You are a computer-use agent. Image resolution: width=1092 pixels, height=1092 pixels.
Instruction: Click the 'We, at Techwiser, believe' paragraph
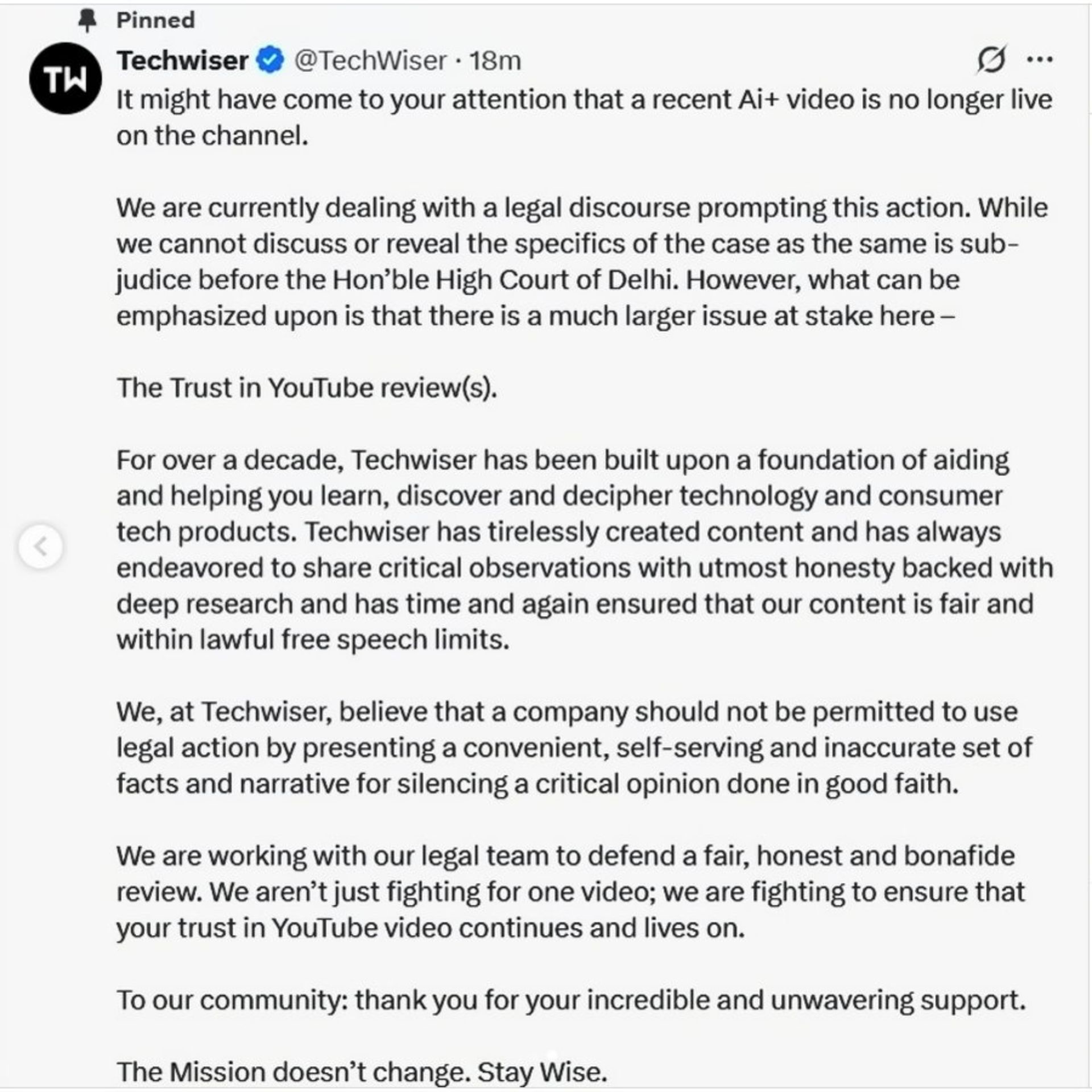574,747
